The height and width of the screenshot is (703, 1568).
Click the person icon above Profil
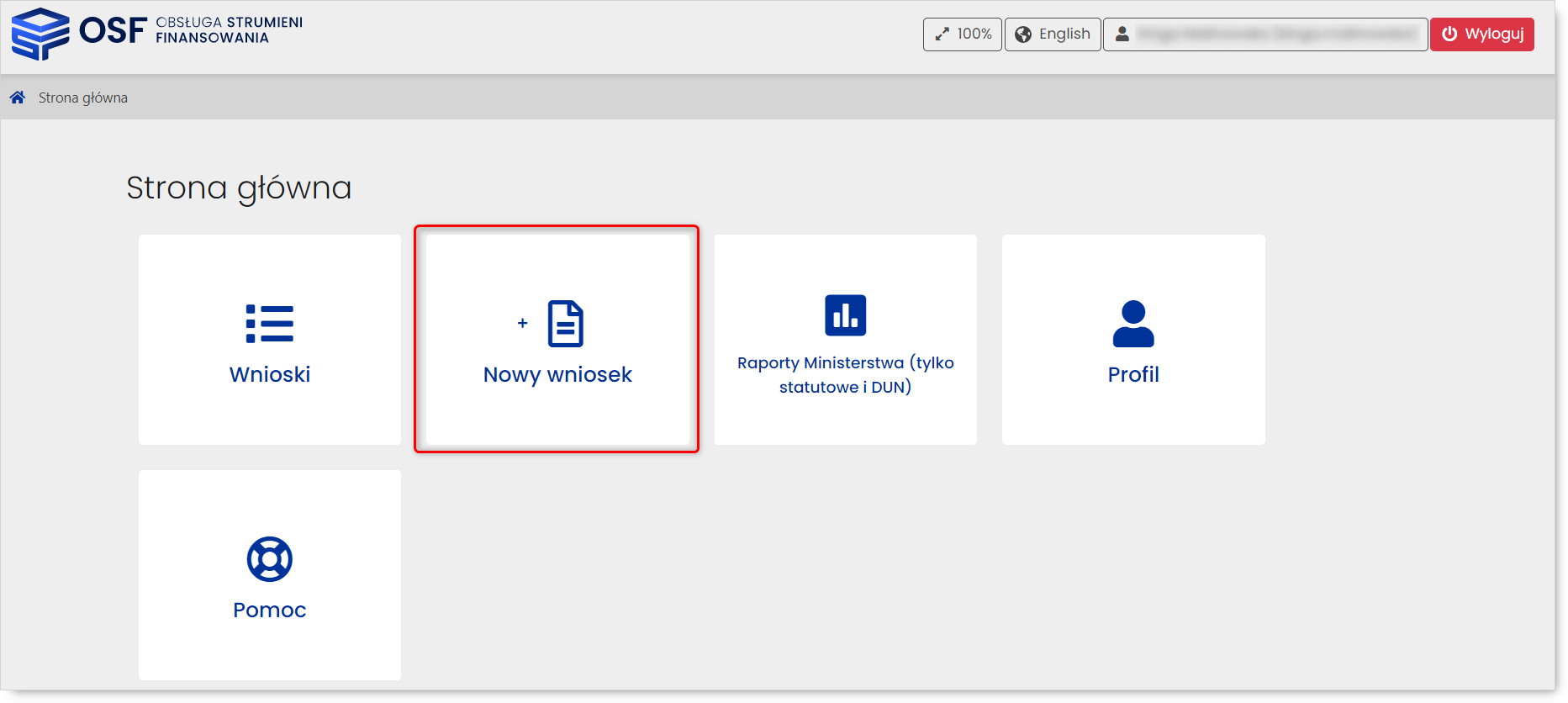coord(1132,324)
